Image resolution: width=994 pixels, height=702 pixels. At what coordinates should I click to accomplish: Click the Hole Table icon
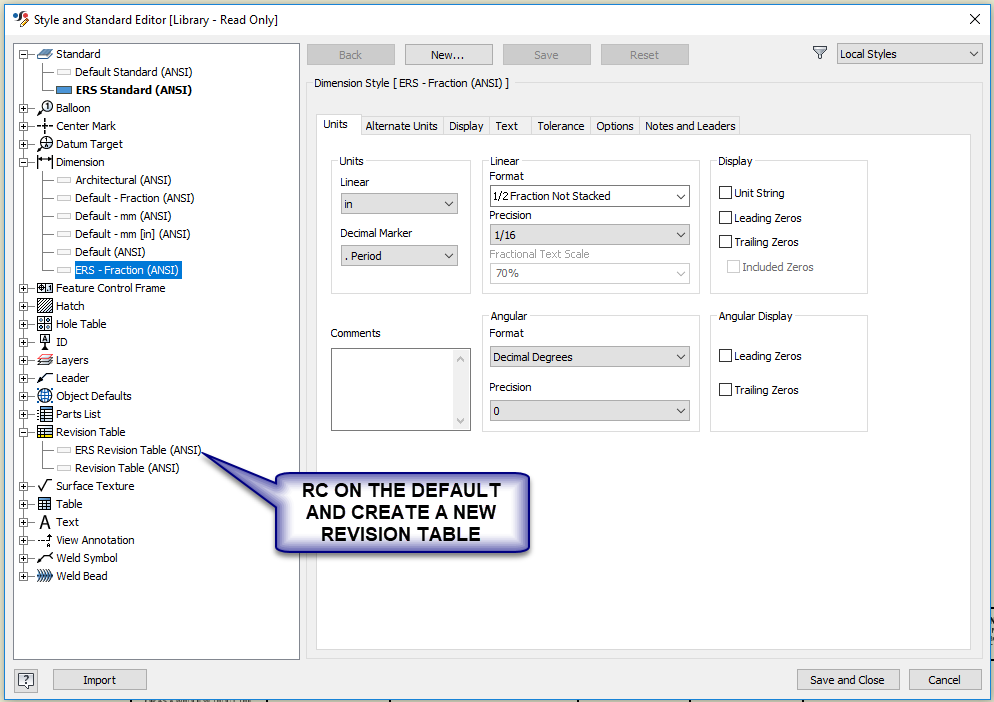pos(44,324)
